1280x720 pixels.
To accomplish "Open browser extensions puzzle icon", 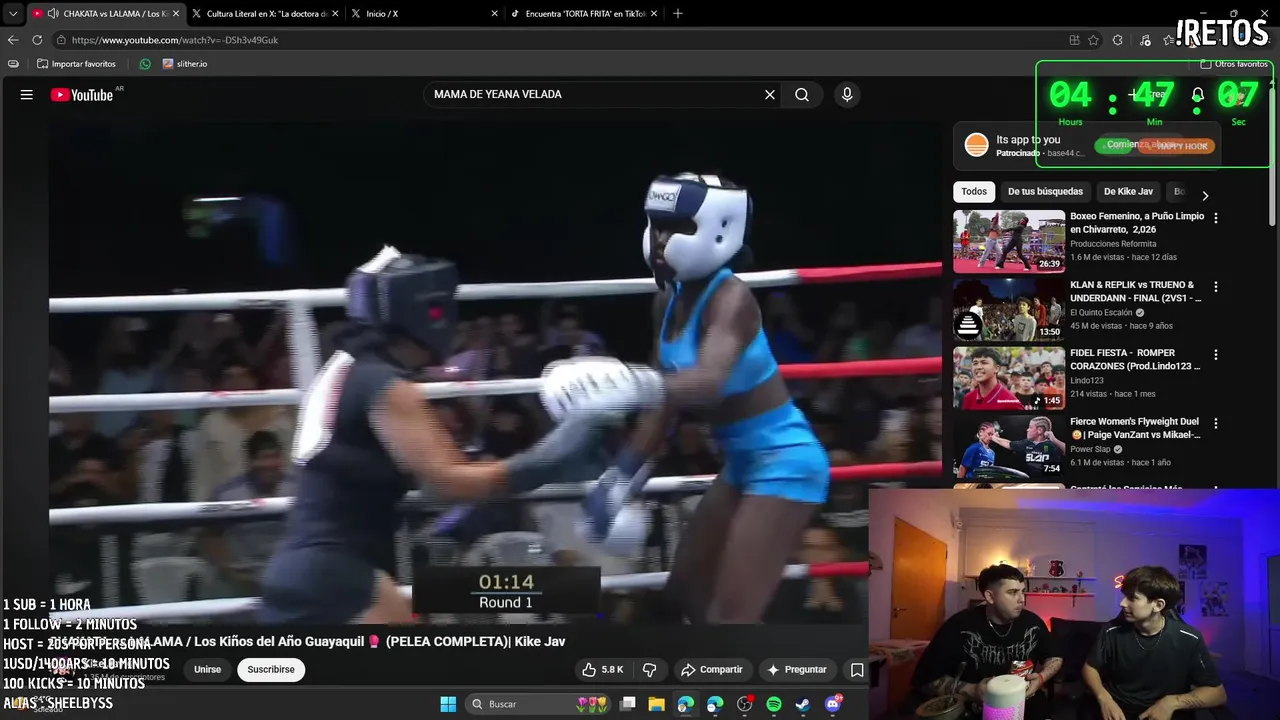I will click(x=1118, y=40).
